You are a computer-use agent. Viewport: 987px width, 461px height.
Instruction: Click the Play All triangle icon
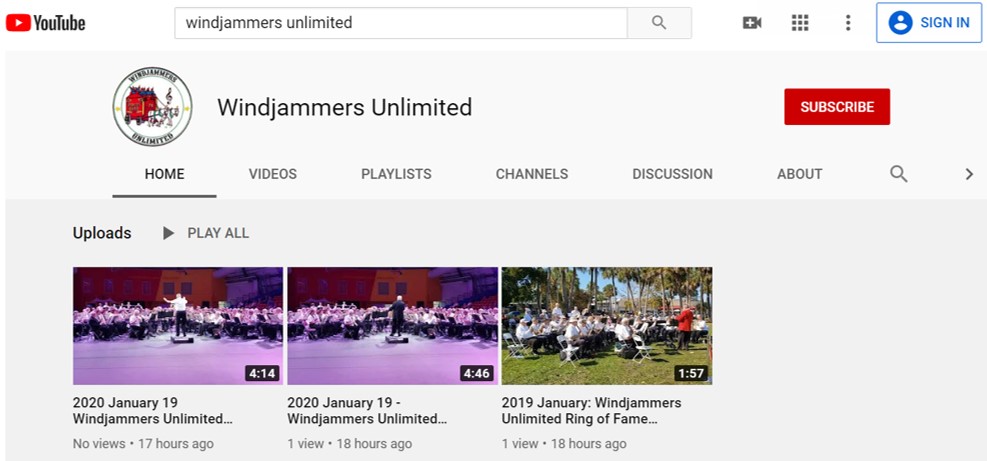pyautogui.click(x=168, y=233)
